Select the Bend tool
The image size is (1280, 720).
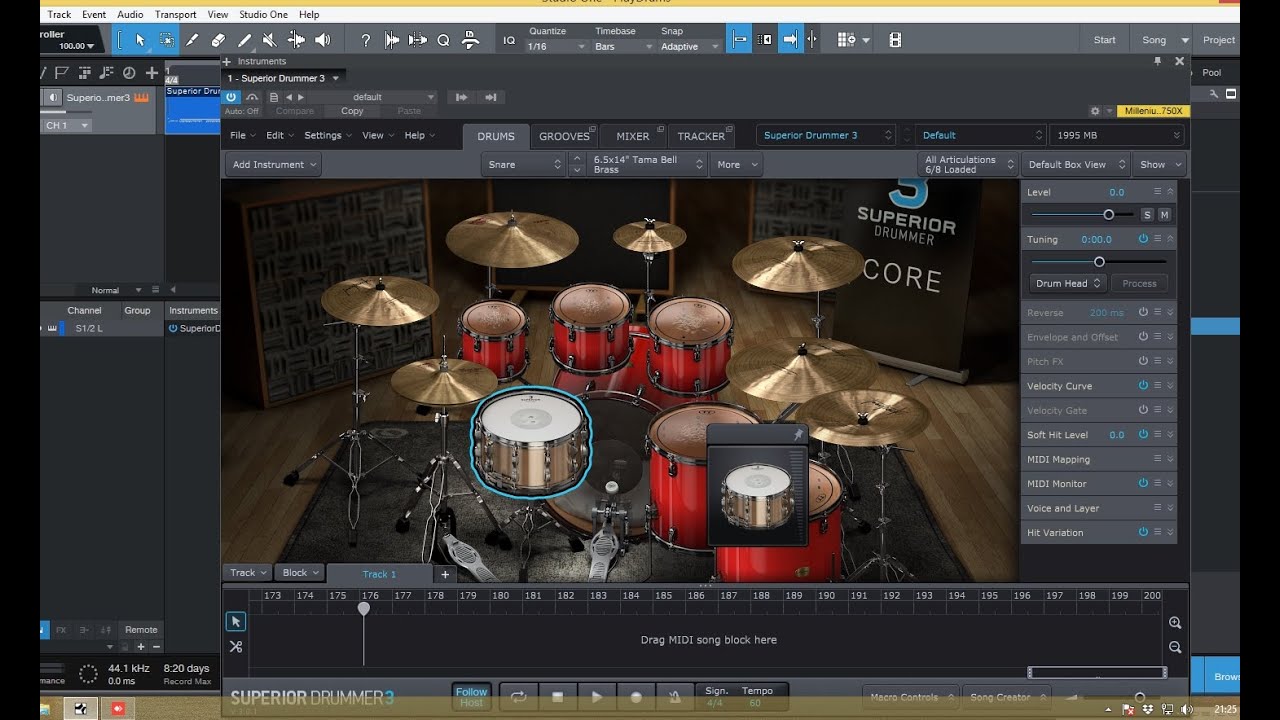coord(296,40)
